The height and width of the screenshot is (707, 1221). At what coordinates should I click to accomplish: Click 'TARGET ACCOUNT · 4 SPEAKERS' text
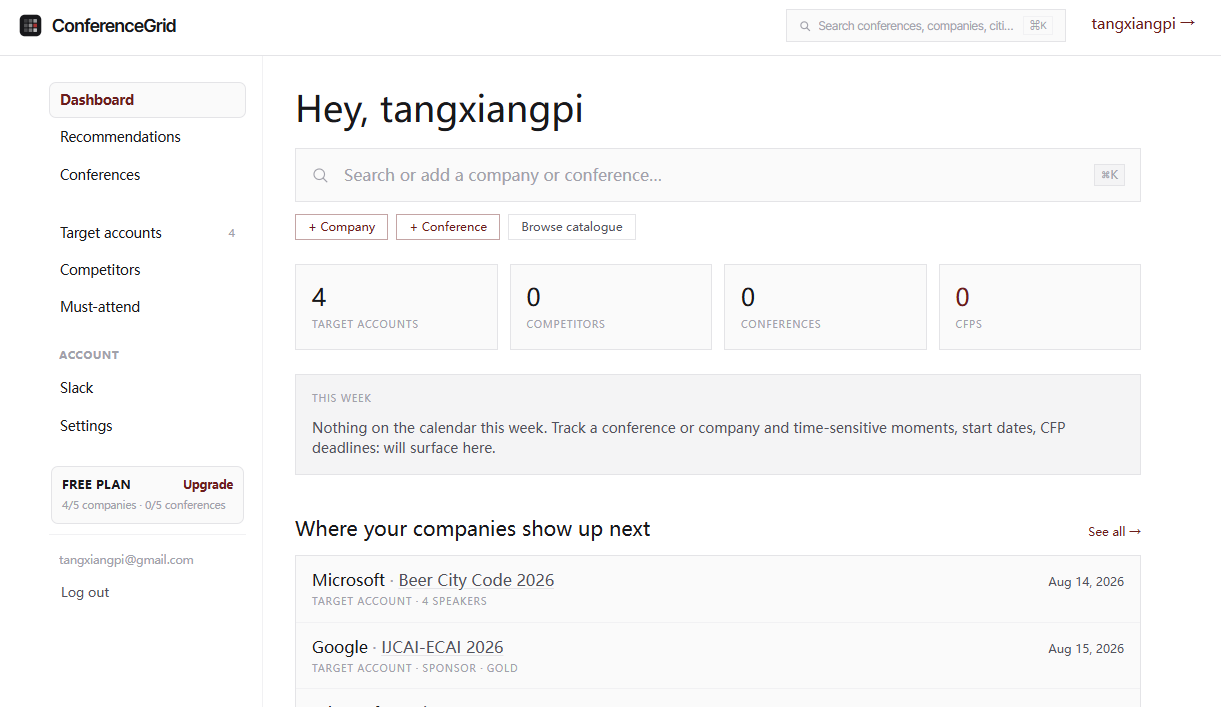click(399, 602)
